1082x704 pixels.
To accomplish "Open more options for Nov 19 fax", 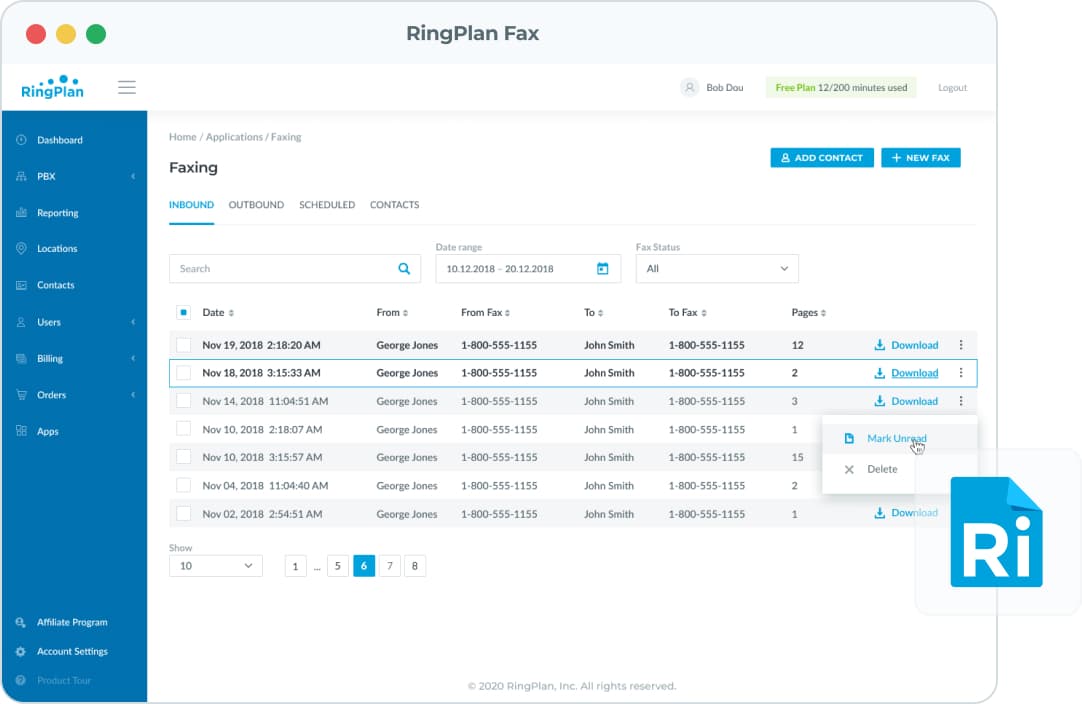I will point(961,345).
